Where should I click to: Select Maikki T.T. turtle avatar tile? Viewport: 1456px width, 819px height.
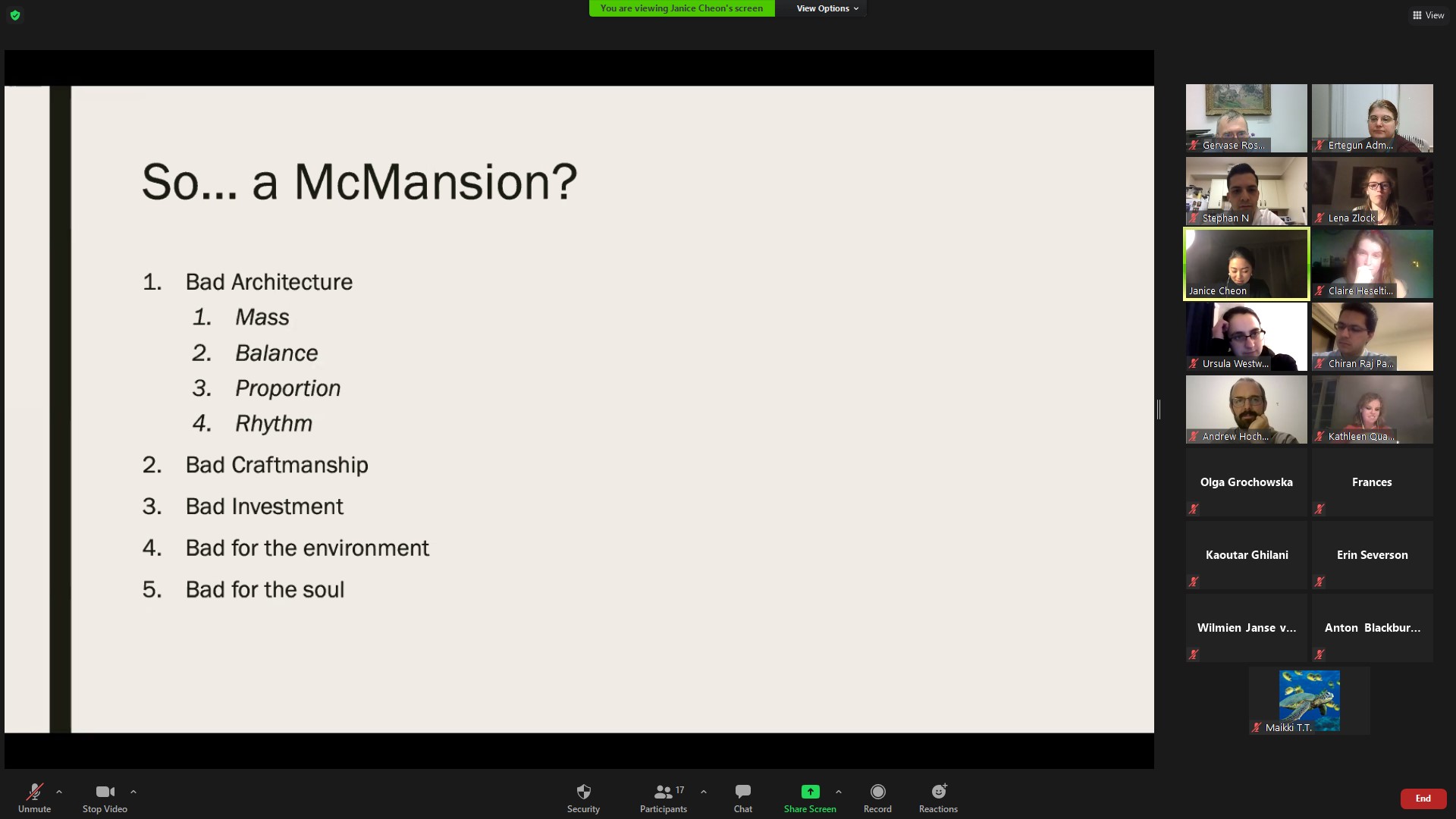1310,701
